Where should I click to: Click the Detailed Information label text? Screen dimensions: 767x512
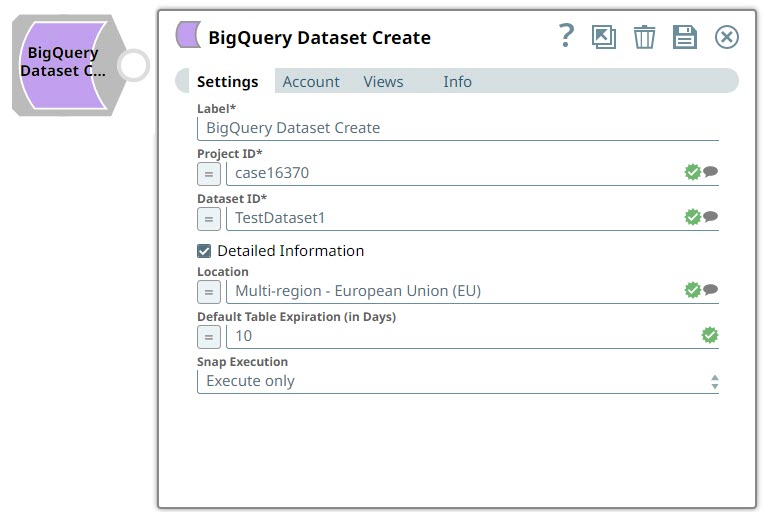[291, 251]
